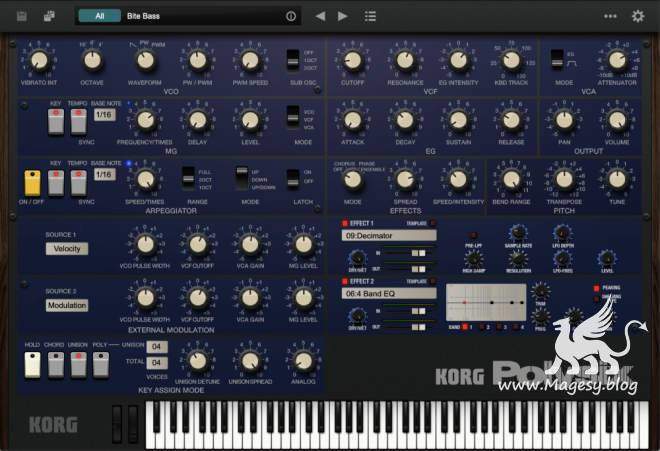This screenshot has height=451, width=660.
Task: Click the Total voices 04 field
Action: (157, 363)
